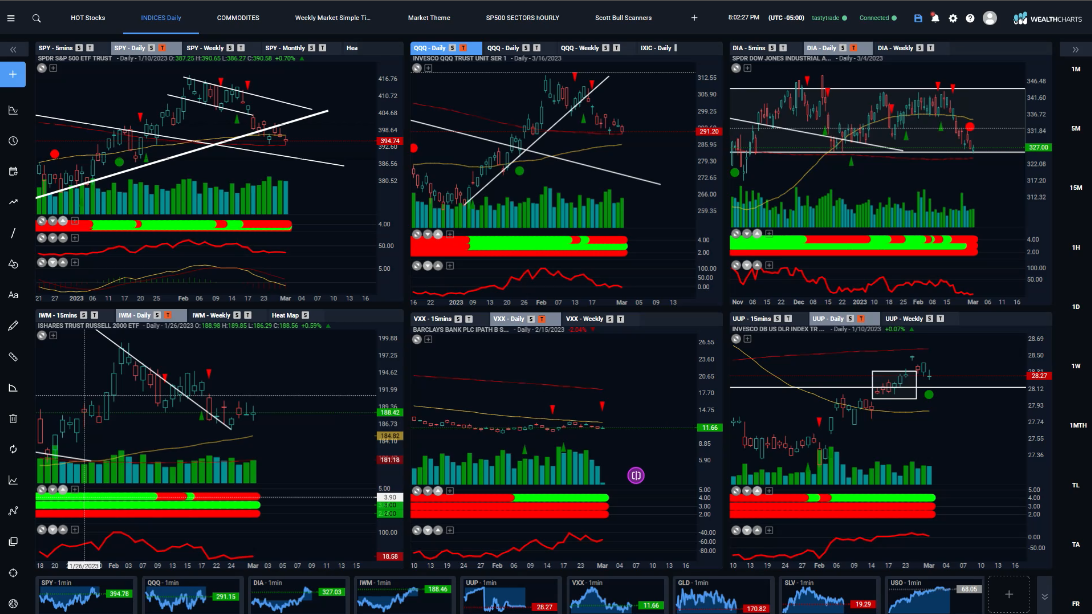Select the COMMODITES workspace tab
Image resolution: width=1092 pixels, height=614 pixels.
pos(238,17)
